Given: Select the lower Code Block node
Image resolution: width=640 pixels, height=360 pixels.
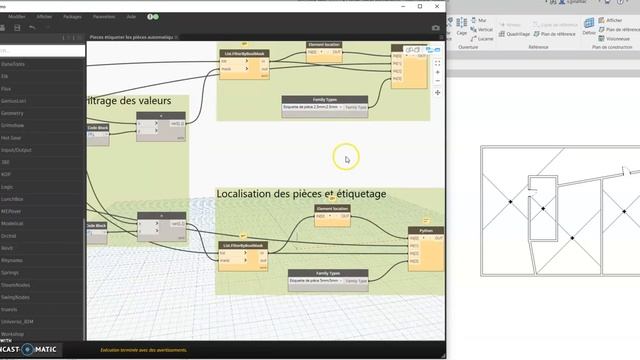Looking at the screenshot, I should (97, 233).
